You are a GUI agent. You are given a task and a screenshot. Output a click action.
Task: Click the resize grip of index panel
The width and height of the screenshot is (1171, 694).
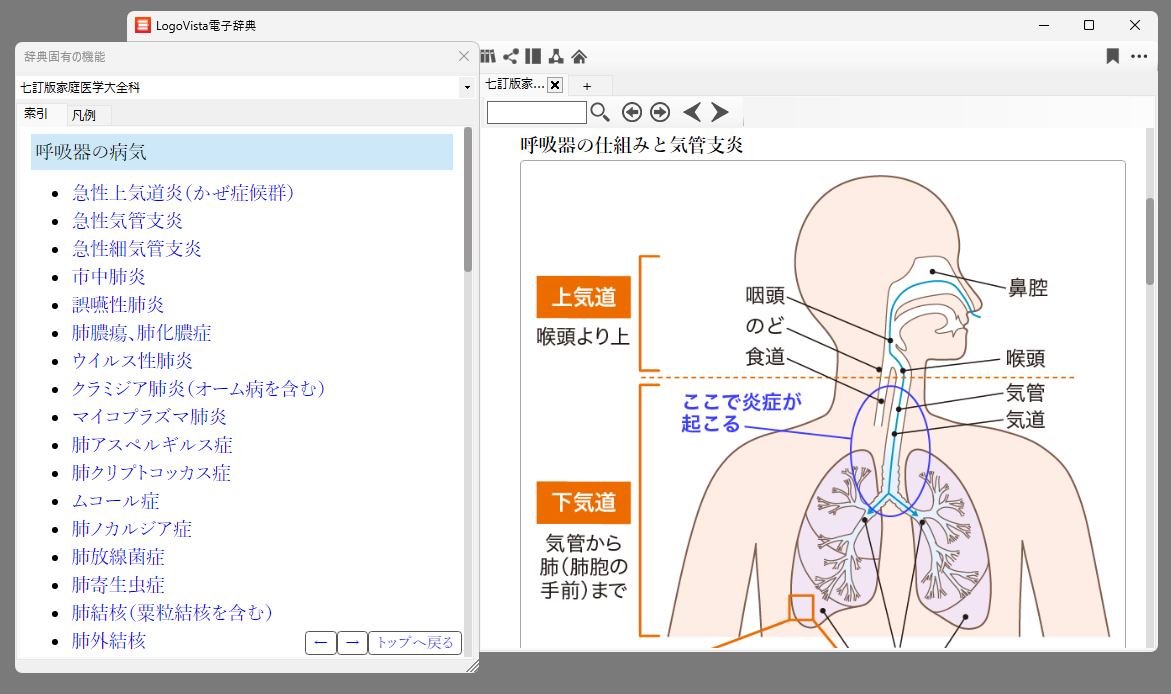coord(472,666)
